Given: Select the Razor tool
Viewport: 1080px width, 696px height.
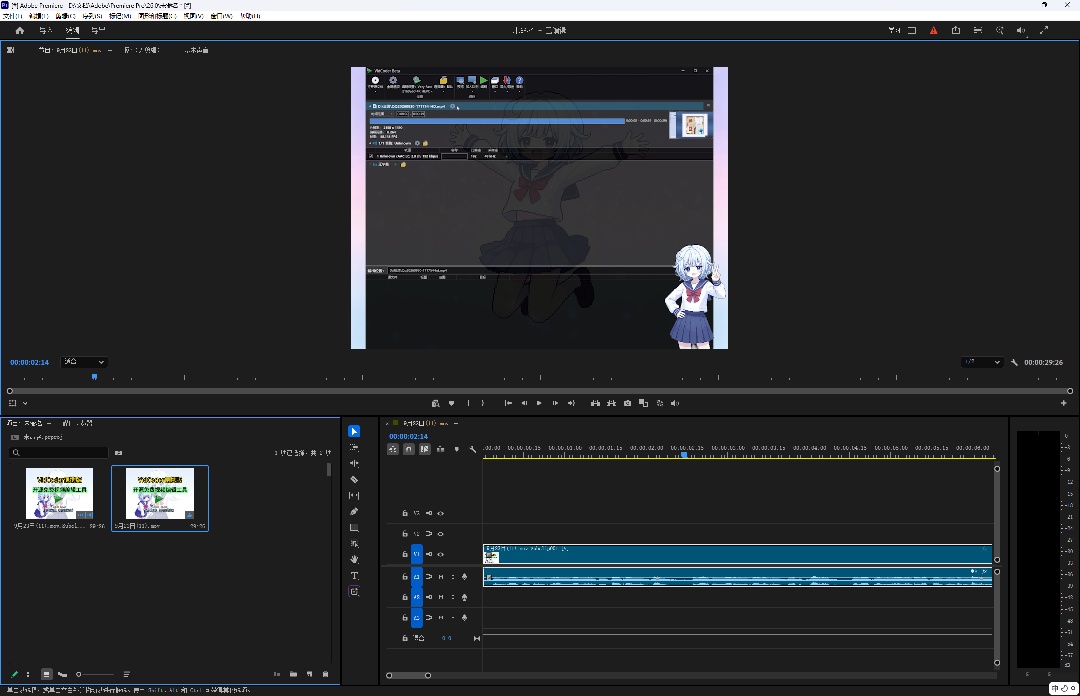Looking at the screenshot, I should (x=354, y=480).
